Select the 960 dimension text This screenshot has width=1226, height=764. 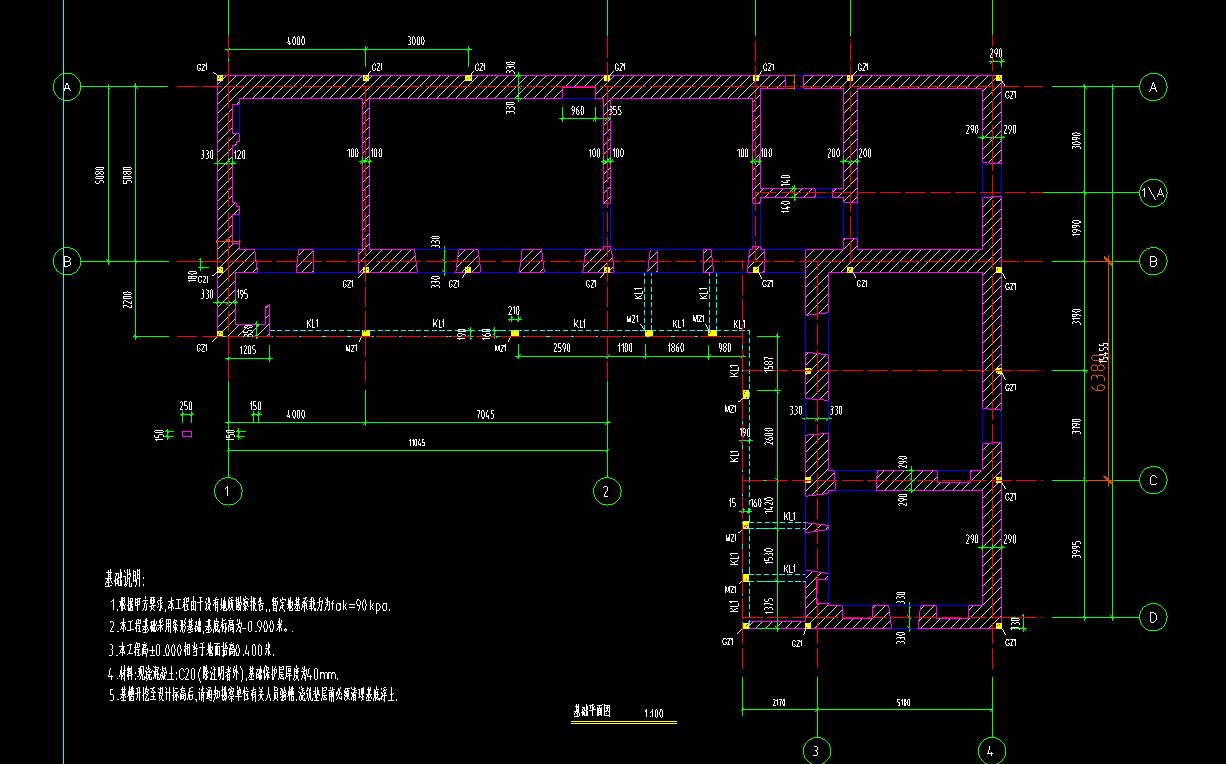pyautogui.click(x=577, y=111)
